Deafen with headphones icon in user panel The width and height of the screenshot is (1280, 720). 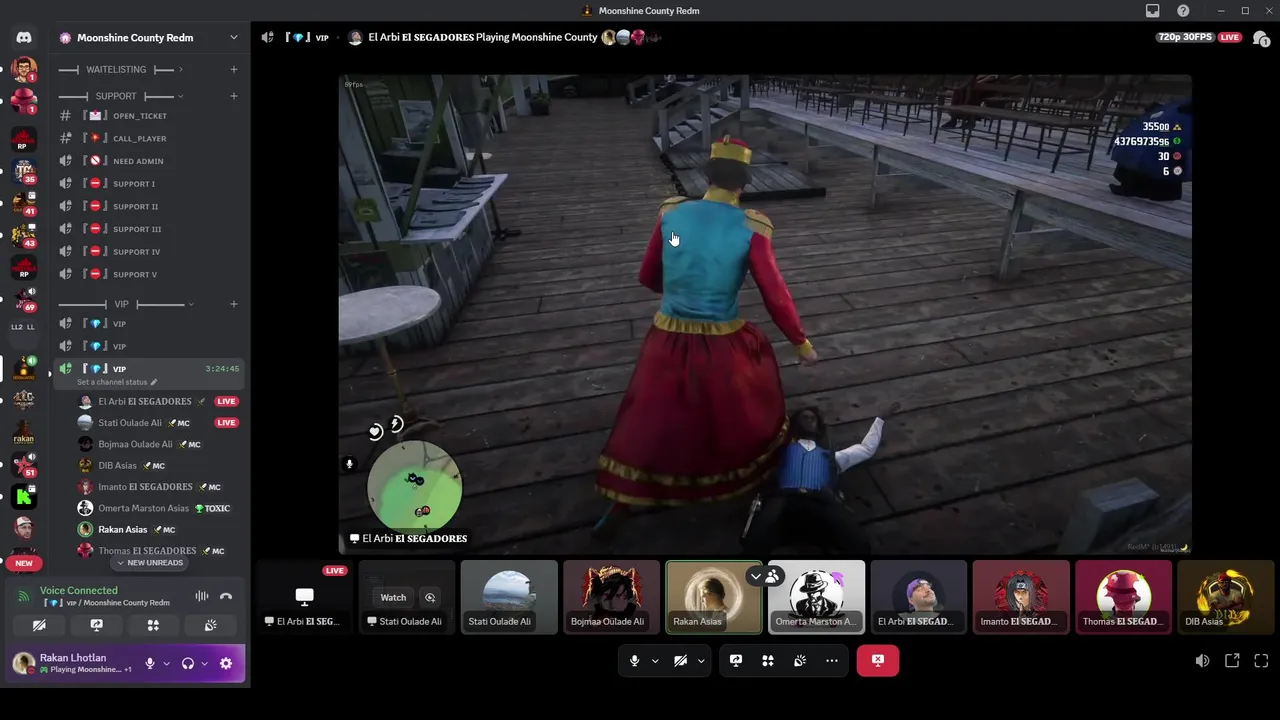click(x=187, y=663)
